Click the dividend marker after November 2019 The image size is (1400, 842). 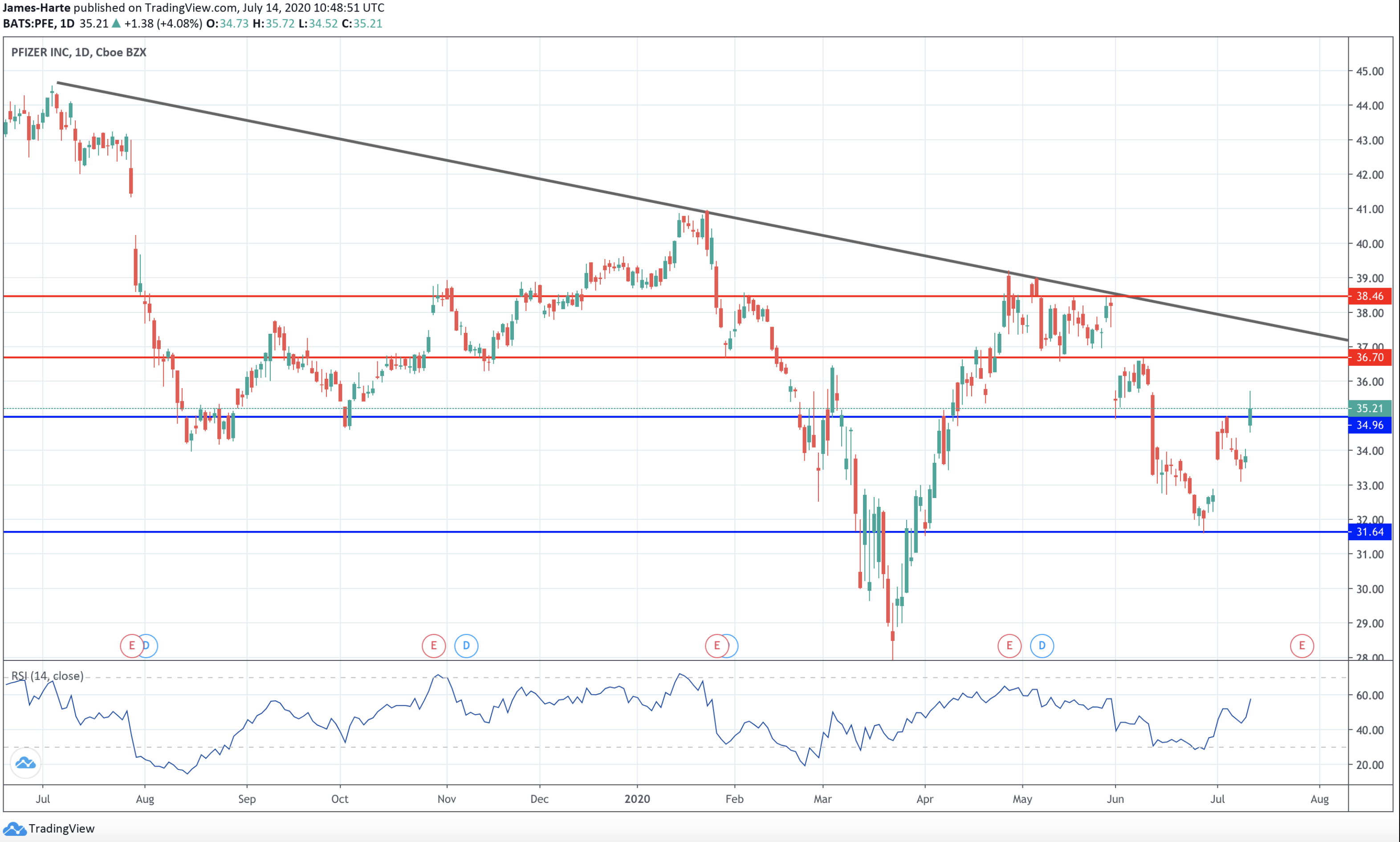point(466,646)
